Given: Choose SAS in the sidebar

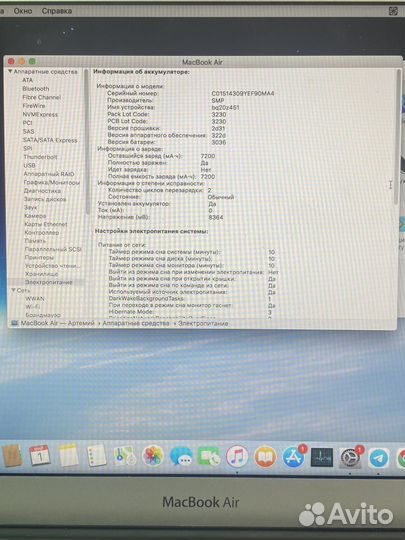Looking at the screenshot, I should [x=29, y=132].
